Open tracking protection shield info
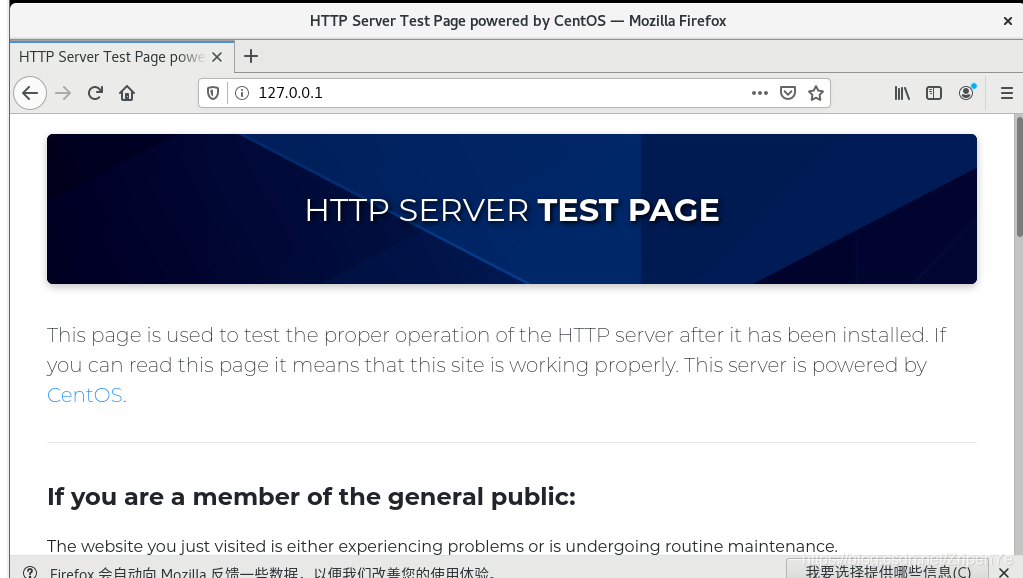This screenshot has height=578, width=1023. click(213, 93)
